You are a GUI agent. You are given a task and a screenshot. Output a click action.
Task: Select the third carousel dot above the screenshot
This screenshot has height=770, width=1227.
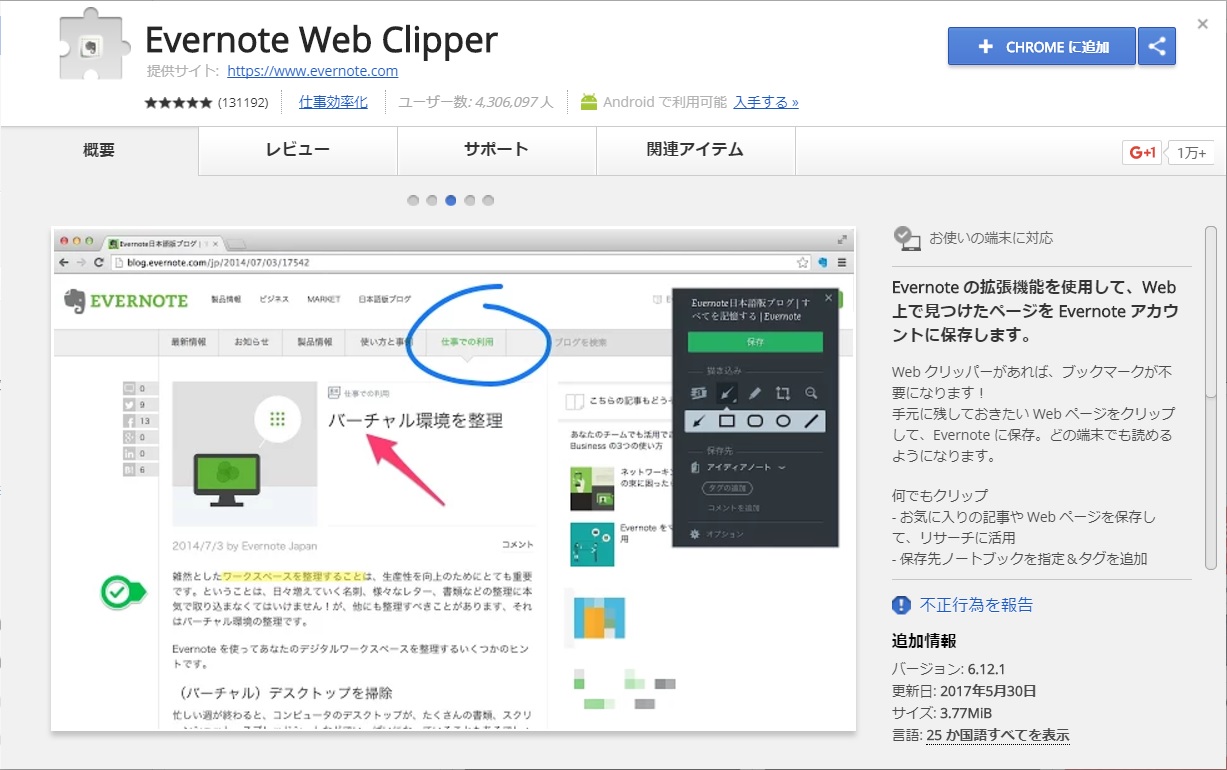tap(450, 200)
